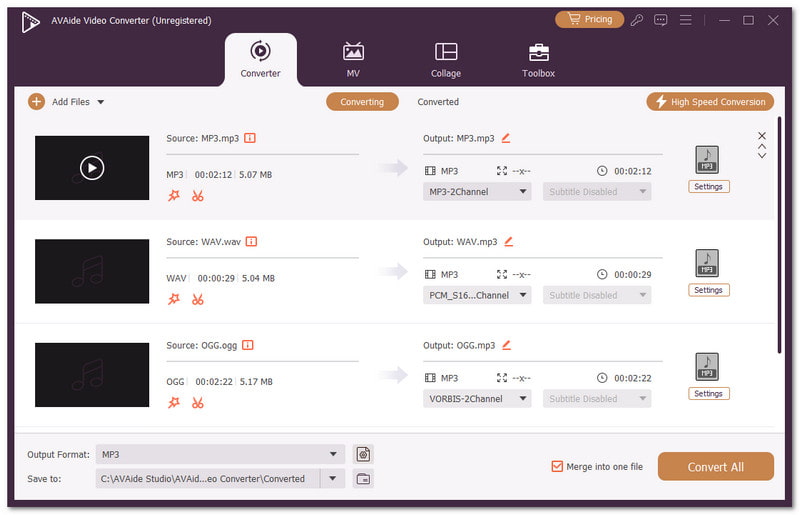
Task: Open info for source WAV.wav
Action: tap(252, 241)
